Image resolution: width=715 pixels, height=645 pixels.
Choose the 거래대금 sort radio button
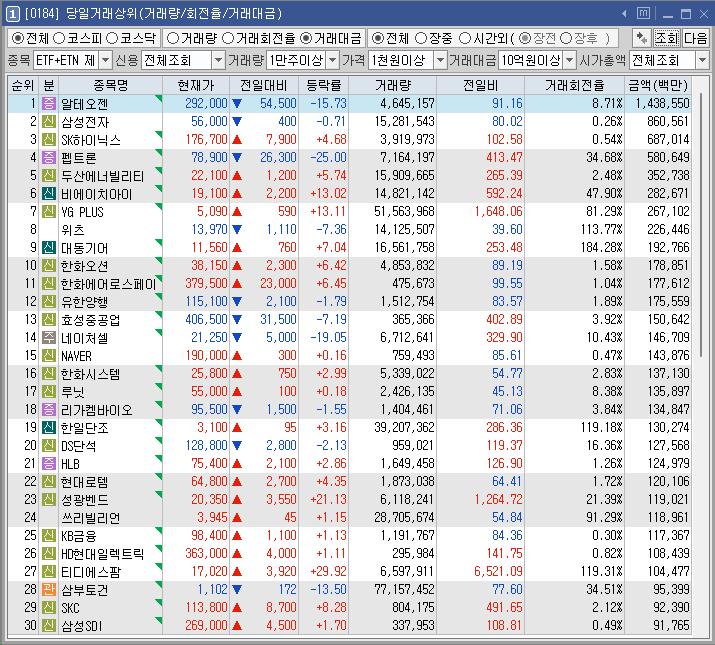coord(306,38)
